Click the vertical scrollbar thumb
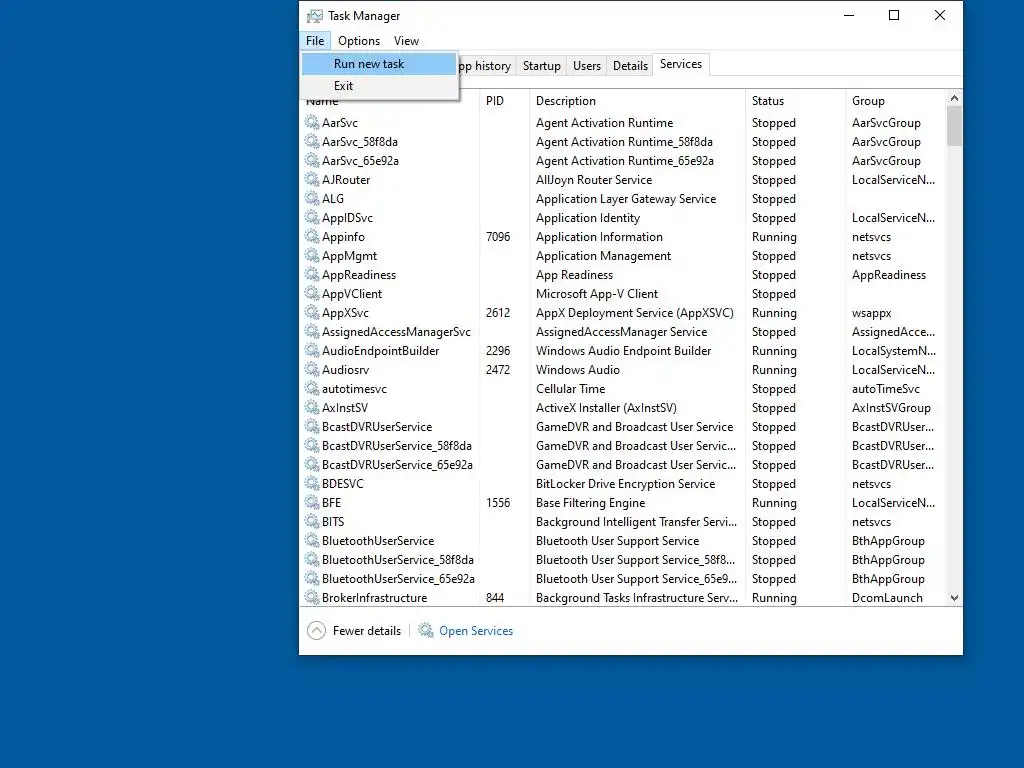The image size is (1024, 768). tap(954, 126)
